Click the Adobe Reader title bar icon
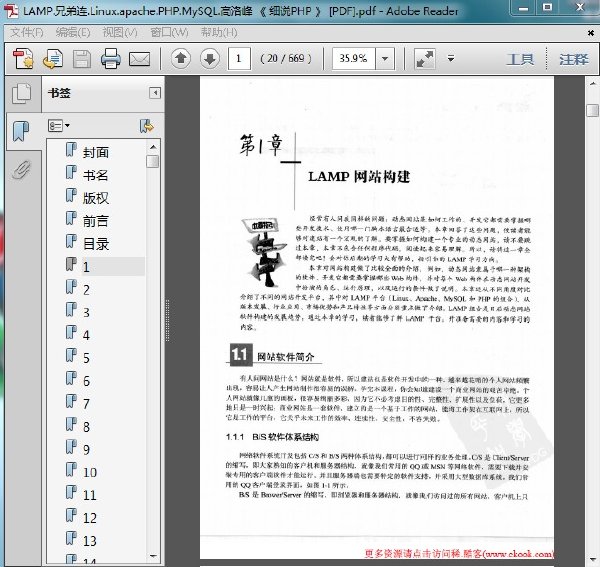Screen dimensions: 600x567 pos(11,11)
